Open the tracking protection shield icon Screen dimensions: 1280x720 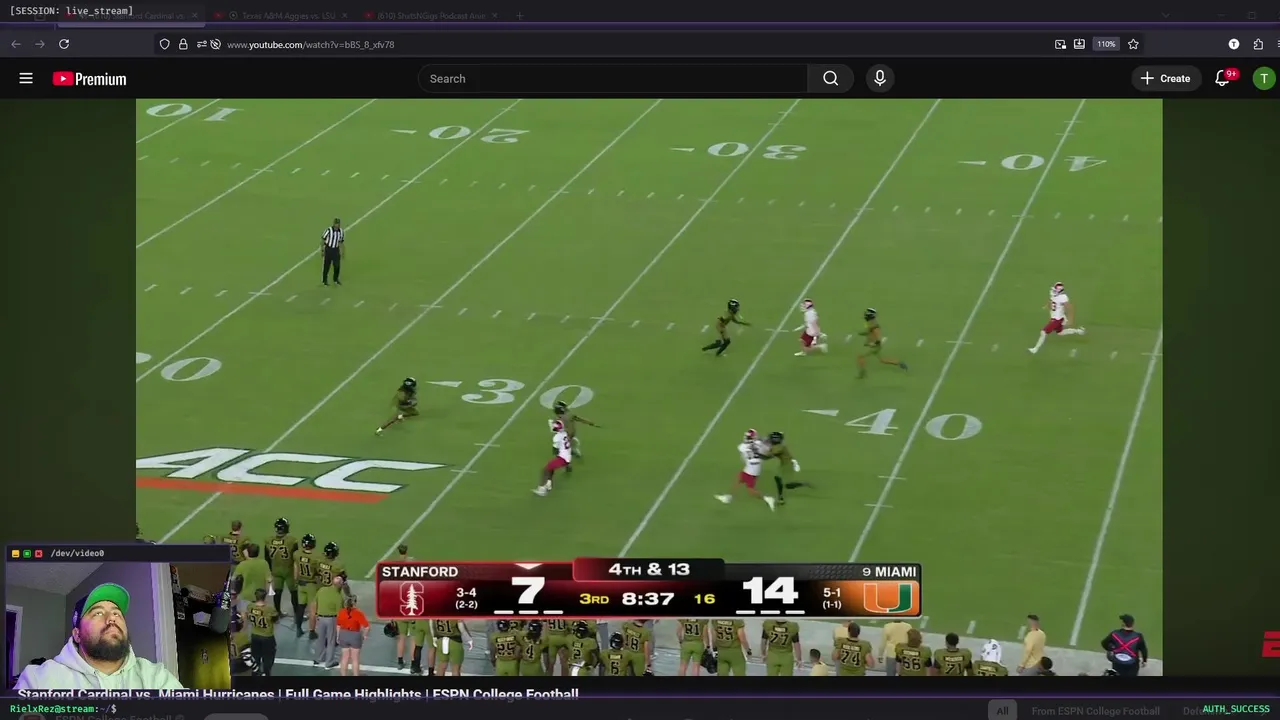pos(164,44)
